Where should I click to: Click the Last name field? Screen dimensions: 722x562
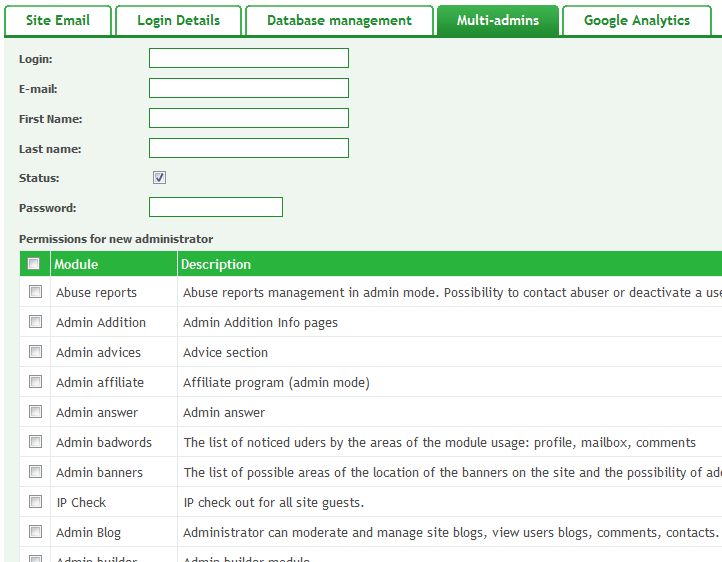tap(249, 148)
